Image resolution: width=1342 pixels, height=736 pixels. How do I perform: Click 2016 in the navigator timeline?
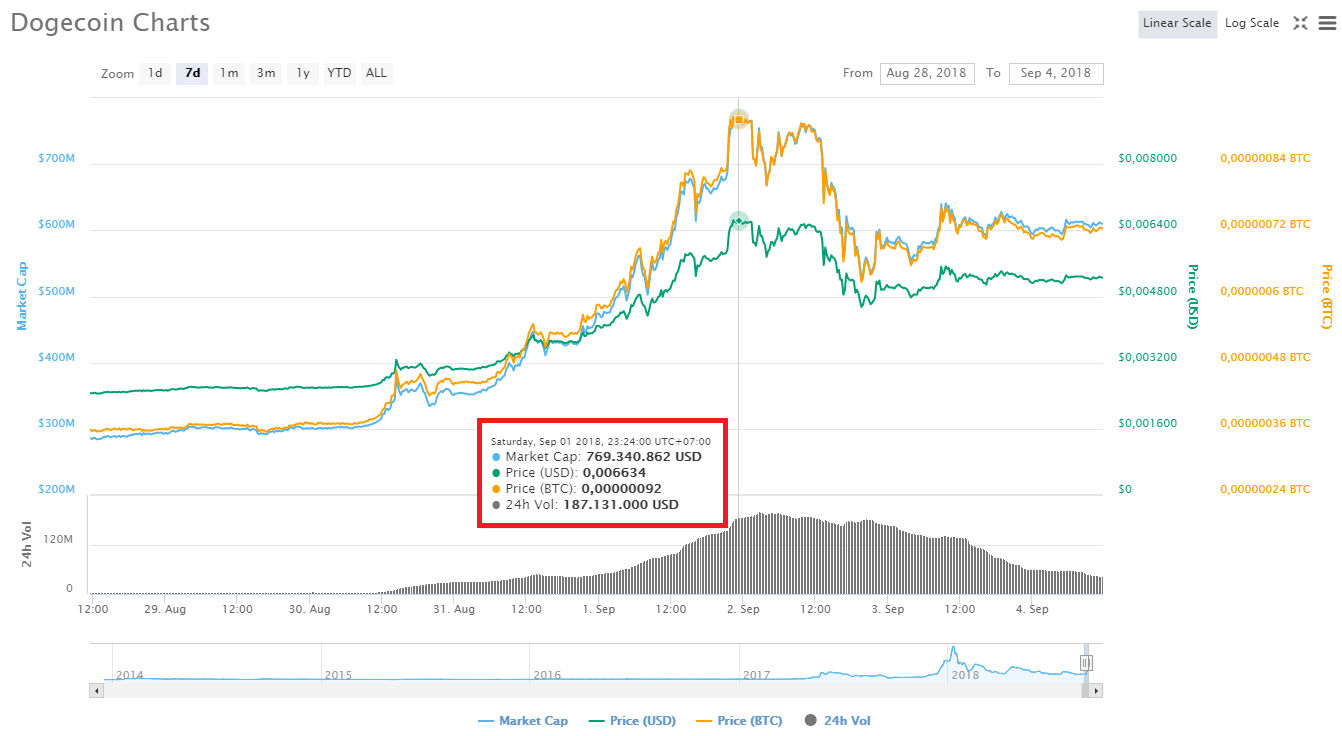point(547,675)
